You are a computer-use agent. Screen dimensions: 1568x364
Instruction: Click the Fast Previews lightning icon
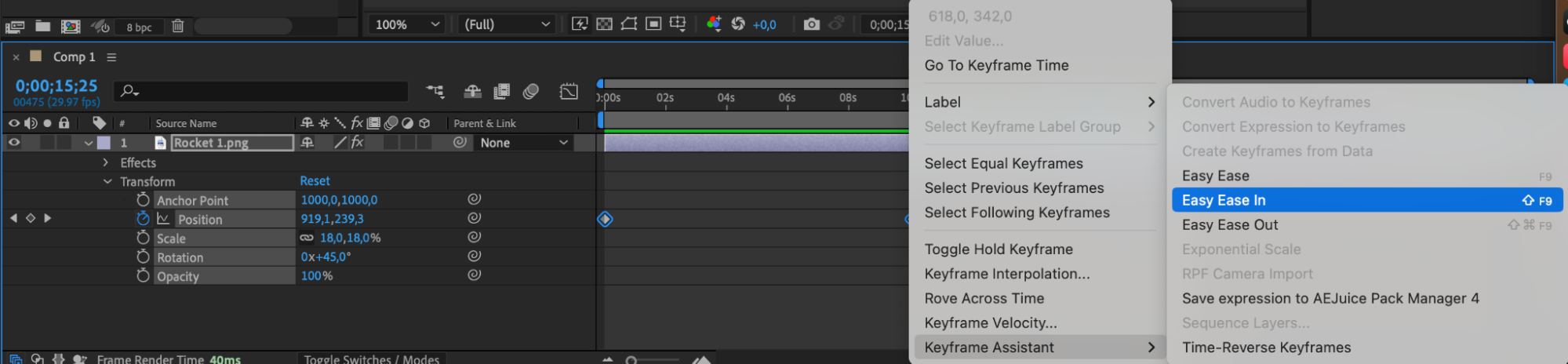coord(580,24)
